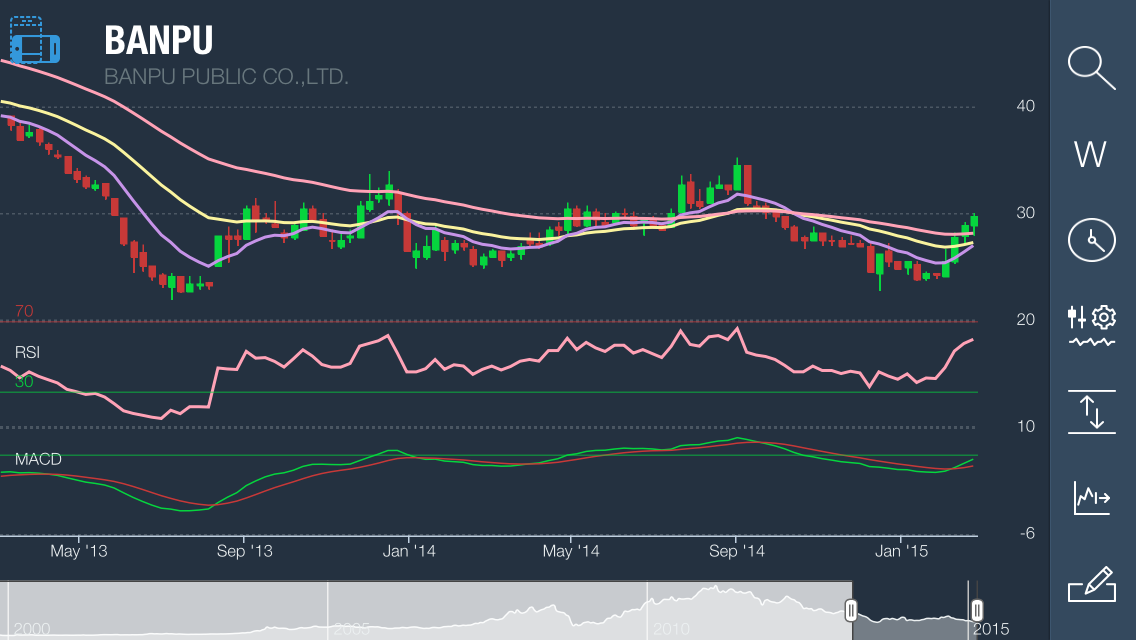Tap the chart compare arrow icon
The height and width of the screenshot is (640, 1136).
[x=1091, y=498]
